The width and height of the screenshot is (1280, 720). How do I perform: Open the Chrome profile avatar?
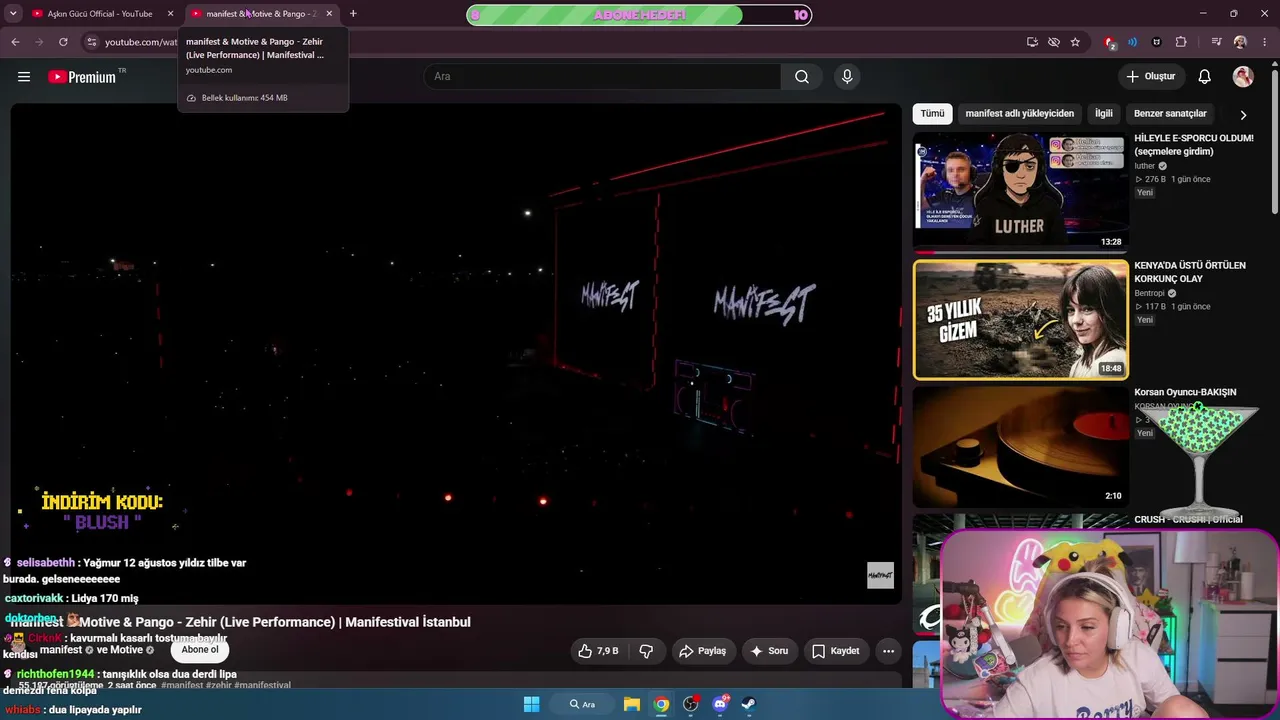(x=1240, y=42)
